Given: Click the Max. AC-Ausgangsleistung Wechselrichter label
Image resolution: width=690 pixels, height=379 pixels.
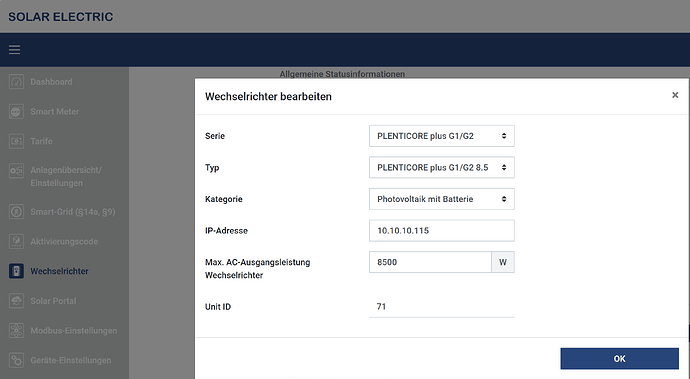Looking at the screenshot, I should (257, 269).
